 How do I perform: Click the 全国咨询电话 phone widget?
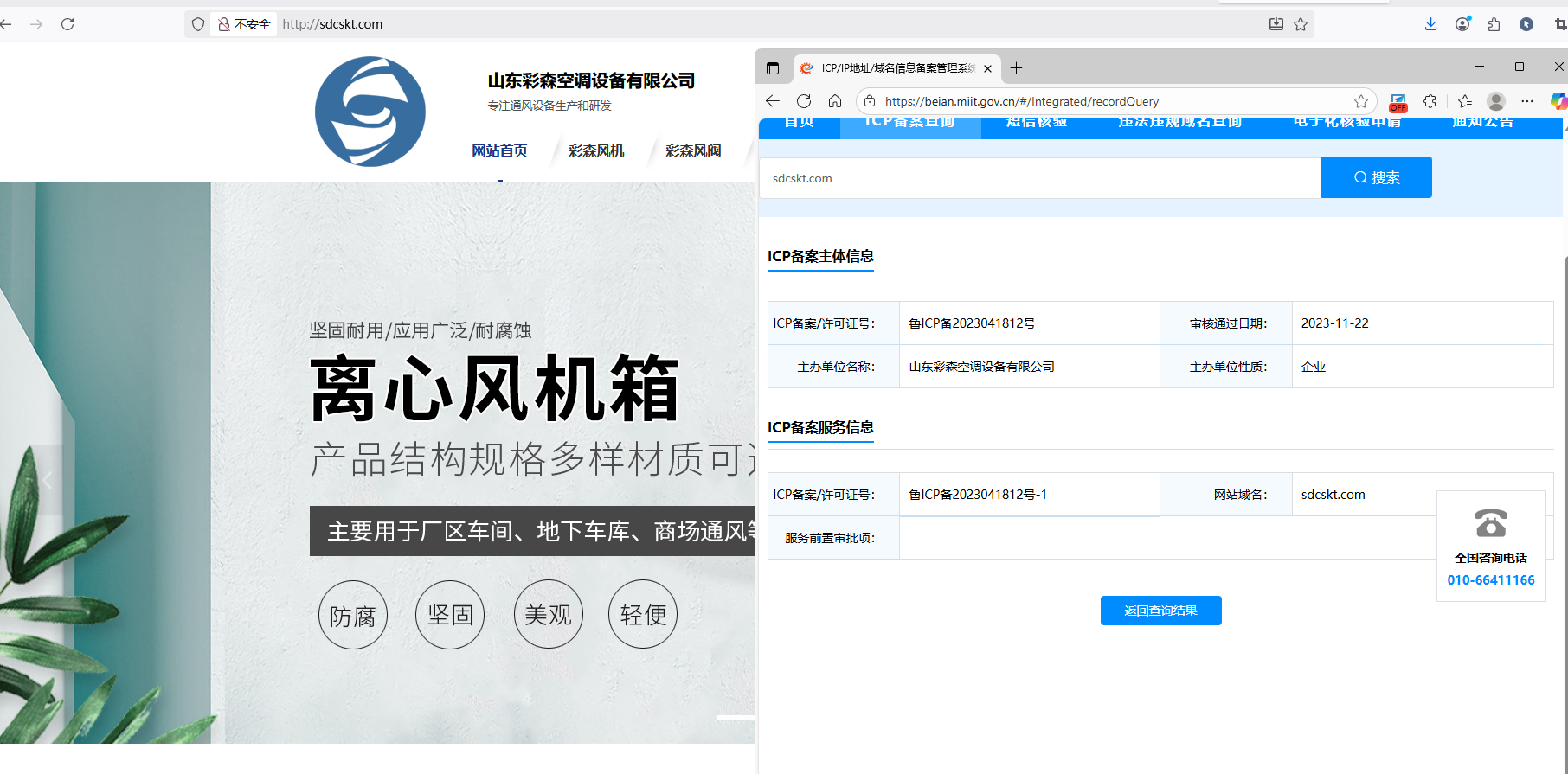[x=1491, y=545]
